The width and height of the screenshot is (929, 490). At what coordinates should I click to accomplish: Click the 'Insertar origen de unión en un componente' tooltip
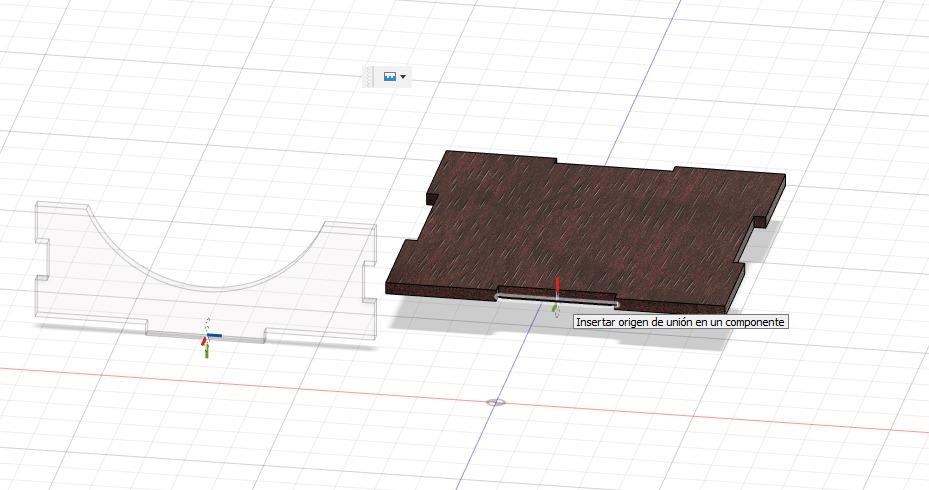pos(680,322)
